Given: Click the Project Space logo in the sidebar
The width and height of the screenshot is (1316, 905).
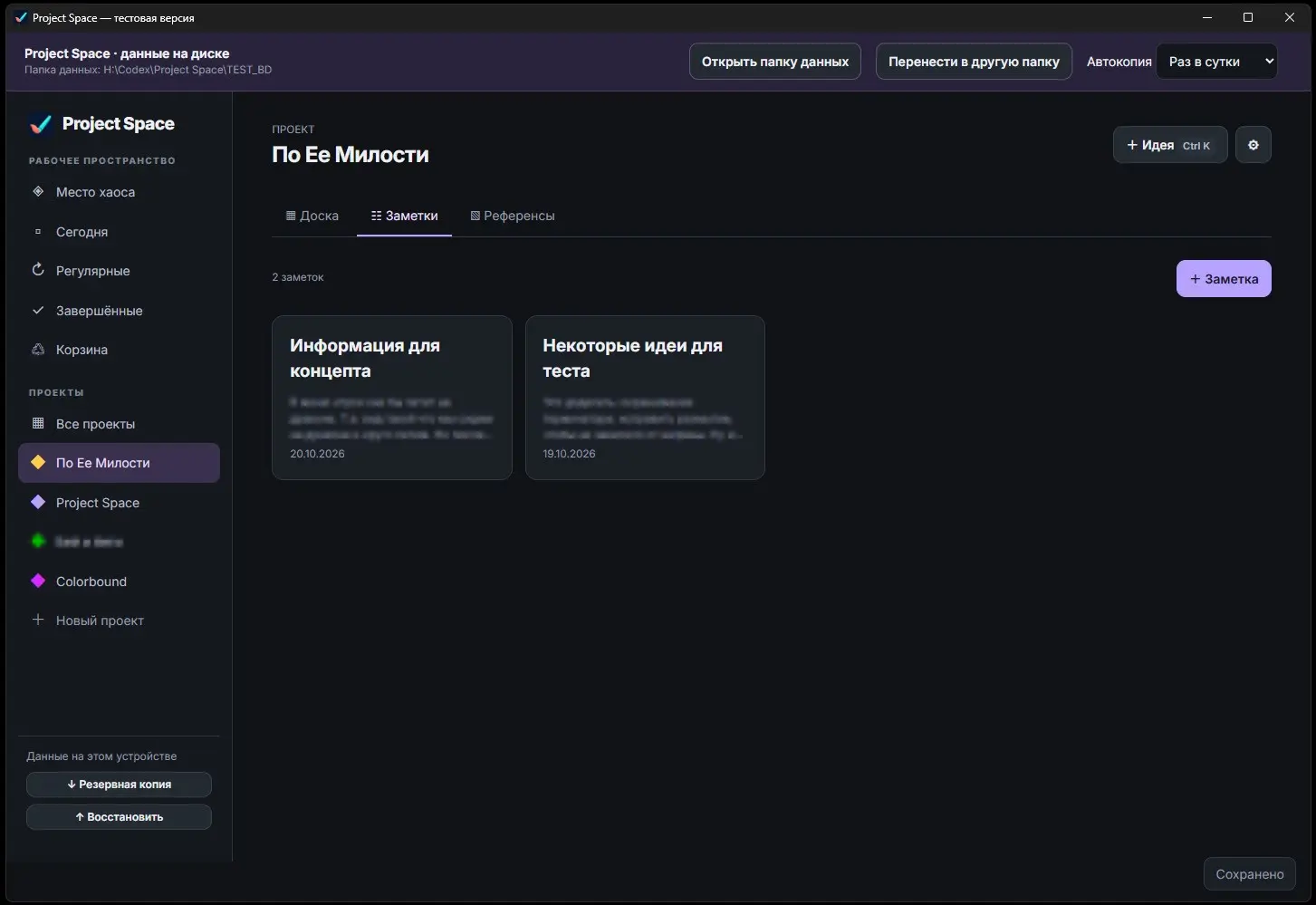Looking at the screenshot, I should pyautogui.click(x=101, y=124).
